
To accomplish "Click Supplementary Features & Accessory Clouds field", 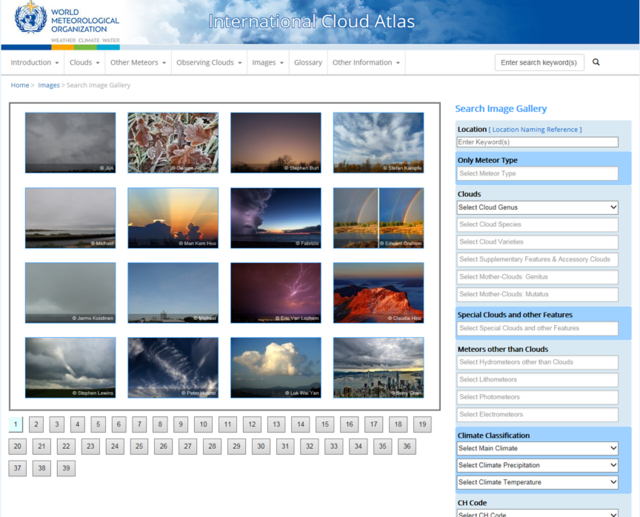I will pyautogui.click(x=537, y=260).
